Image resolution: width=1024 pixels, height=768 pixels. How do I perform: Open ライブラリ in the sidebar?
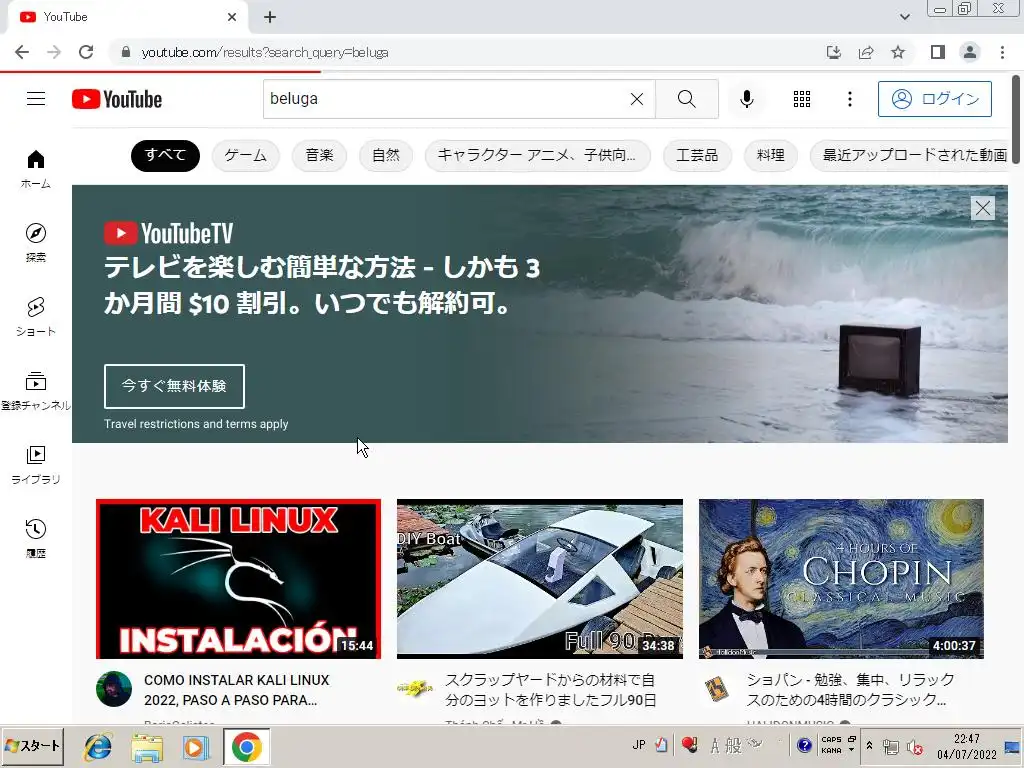(x=36, y=464)
